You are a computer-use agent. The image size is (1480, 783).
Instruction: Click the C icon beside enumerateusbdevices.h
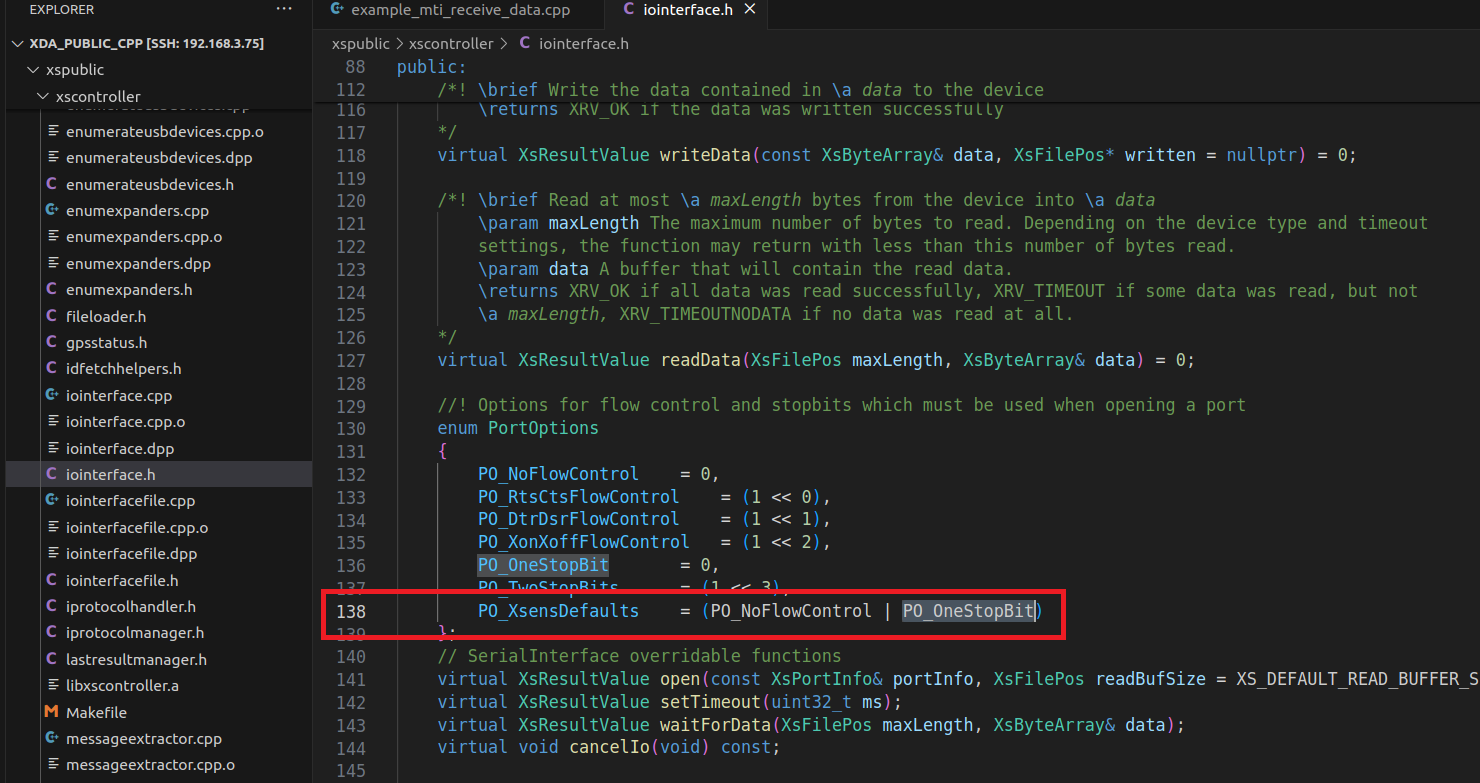(x=52, y=184)
